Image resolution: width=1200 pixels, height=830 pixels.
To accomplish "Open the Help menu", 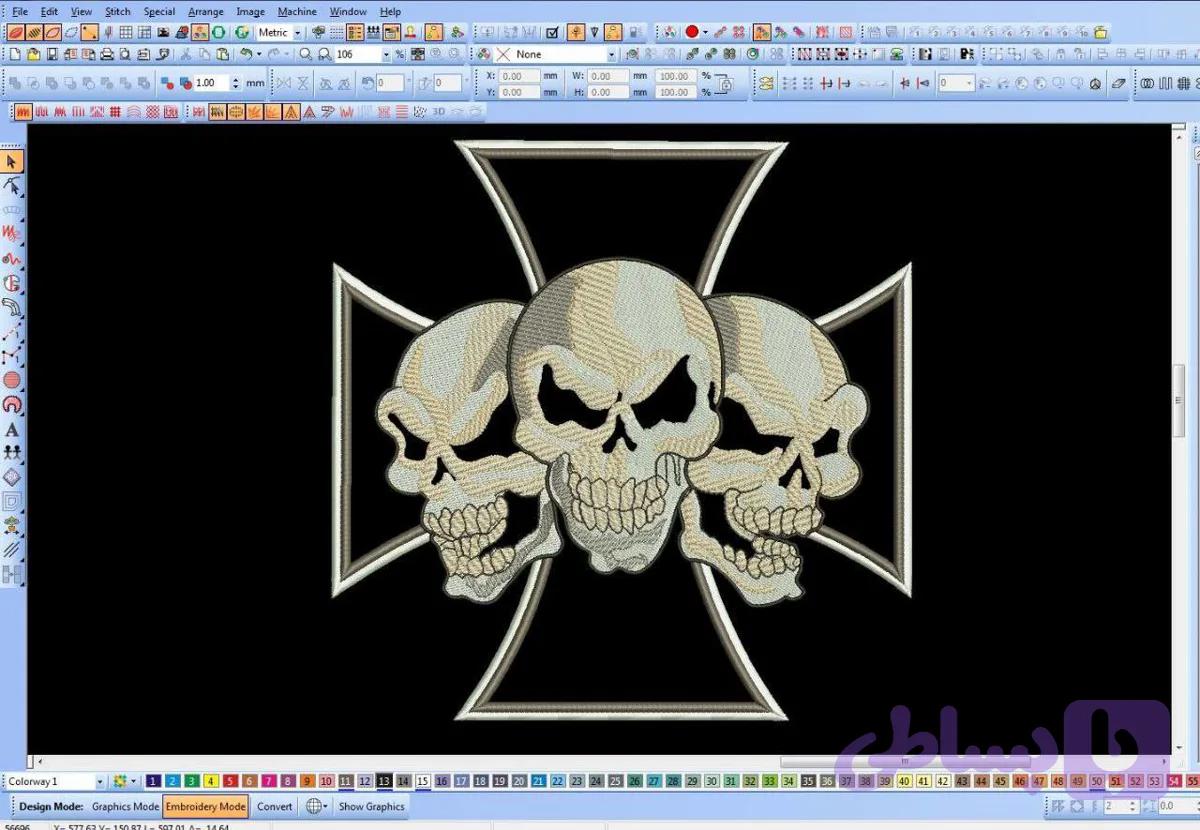I will point(390,12).
